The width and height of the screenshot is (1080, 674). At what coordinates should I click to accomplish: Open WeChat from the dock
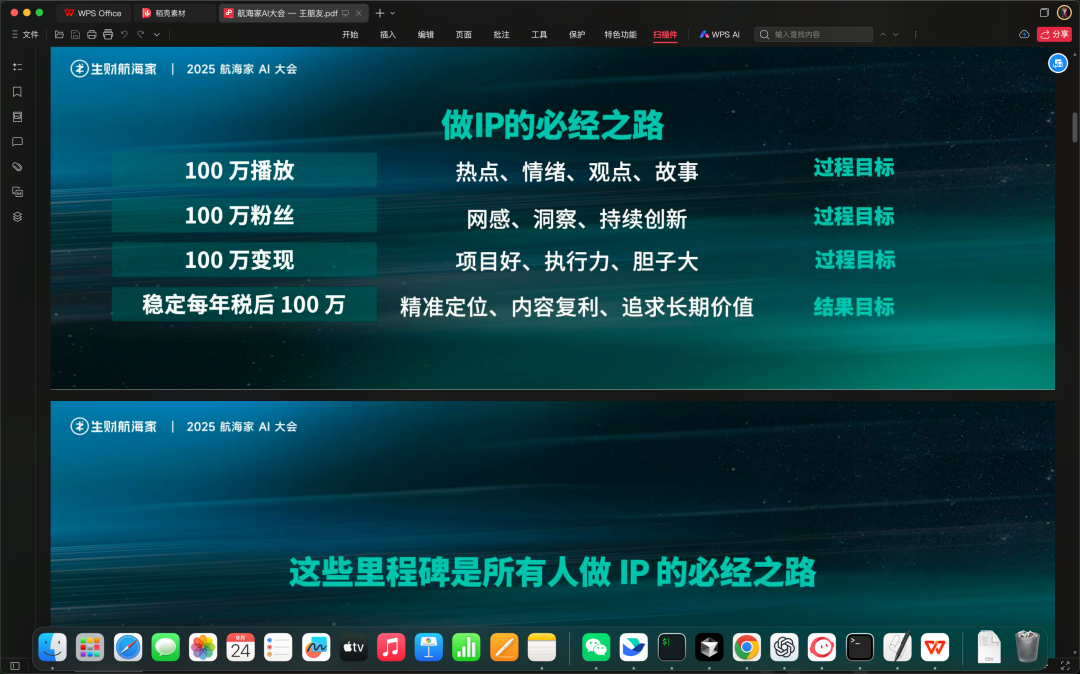pyautogui.click(x=596, y=647)
